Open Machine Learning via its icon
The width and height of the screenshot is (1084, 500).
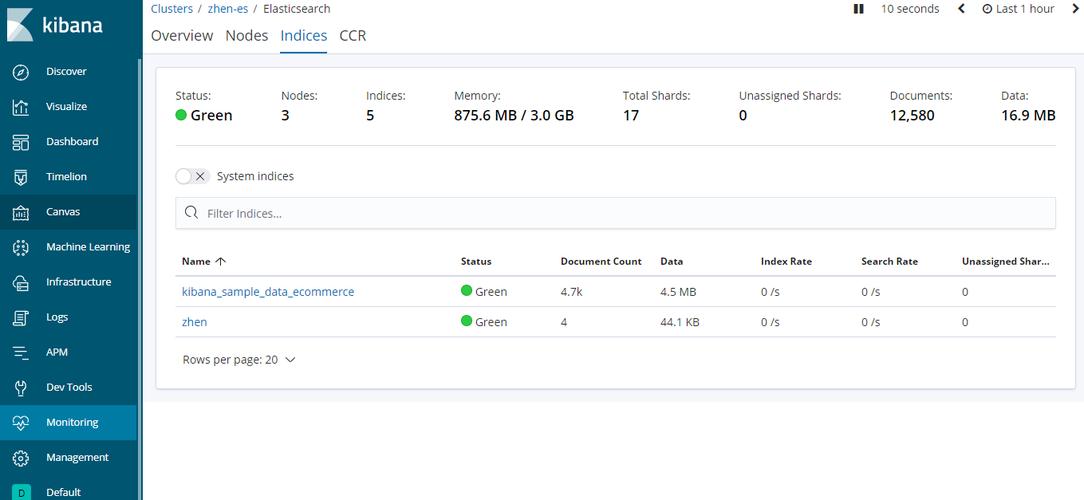21,248
